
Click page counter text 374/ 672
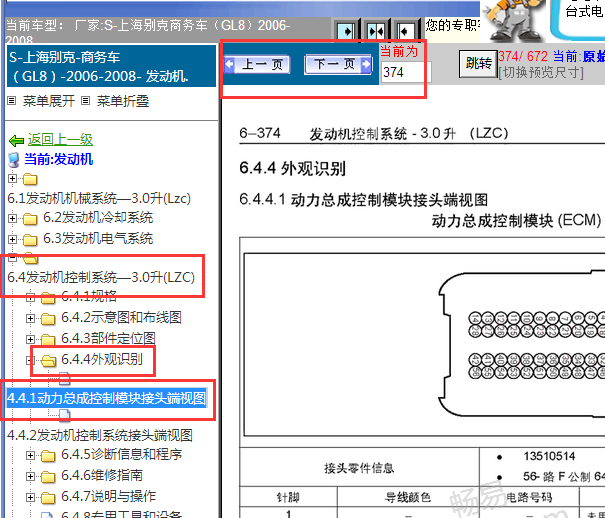tap(522, 56)
